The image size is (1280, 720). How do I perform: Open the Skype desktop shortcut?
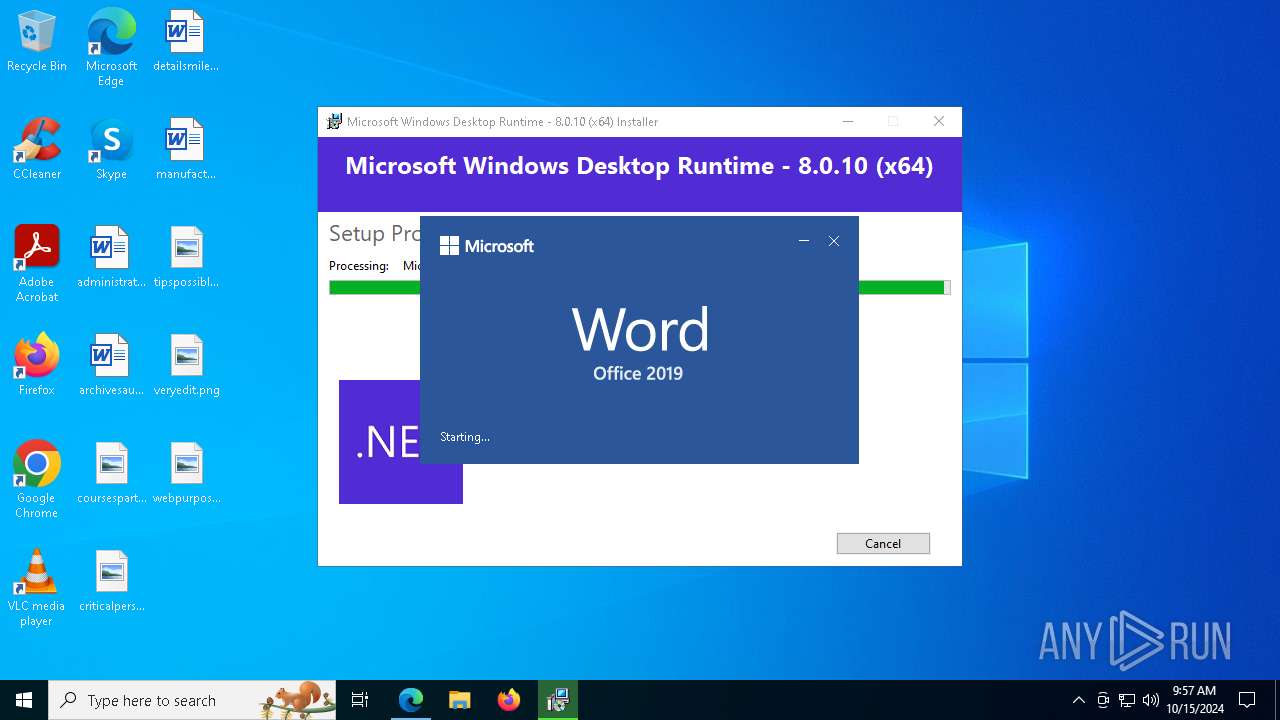click(x=111, y=150)
